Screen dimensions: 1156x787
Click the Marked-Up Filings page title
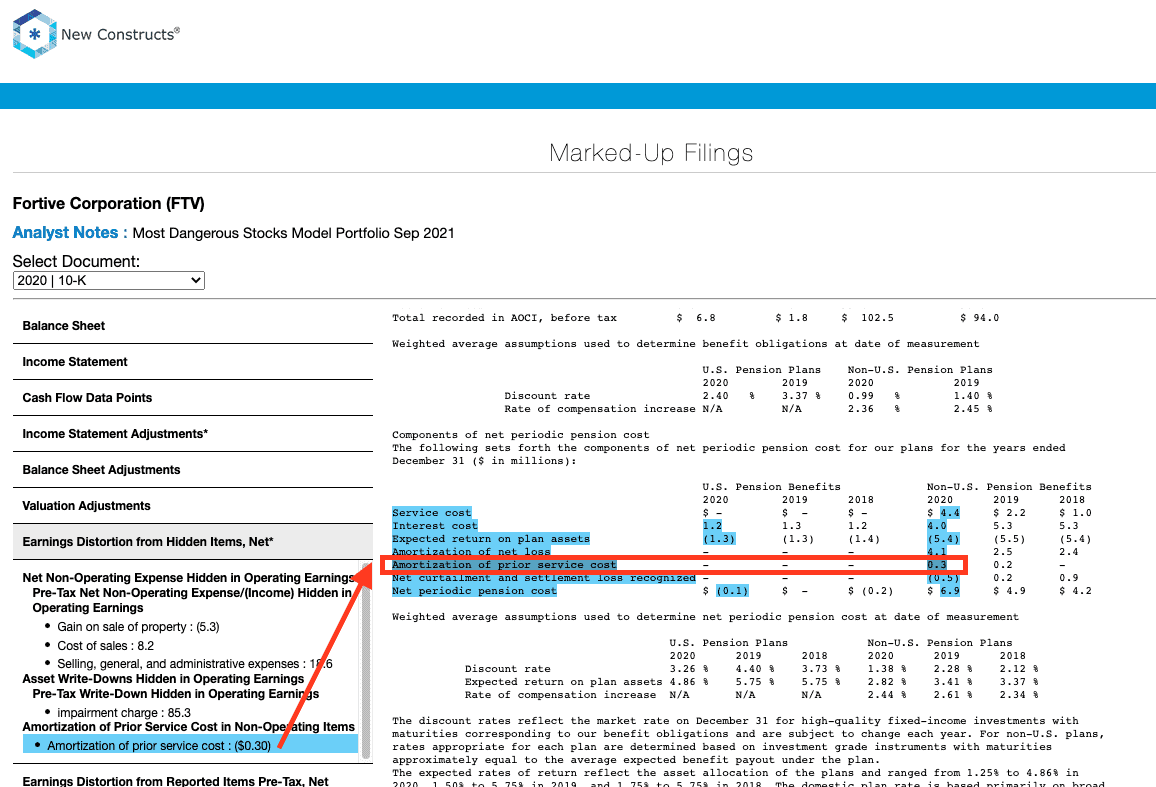[x=651, y=153]
